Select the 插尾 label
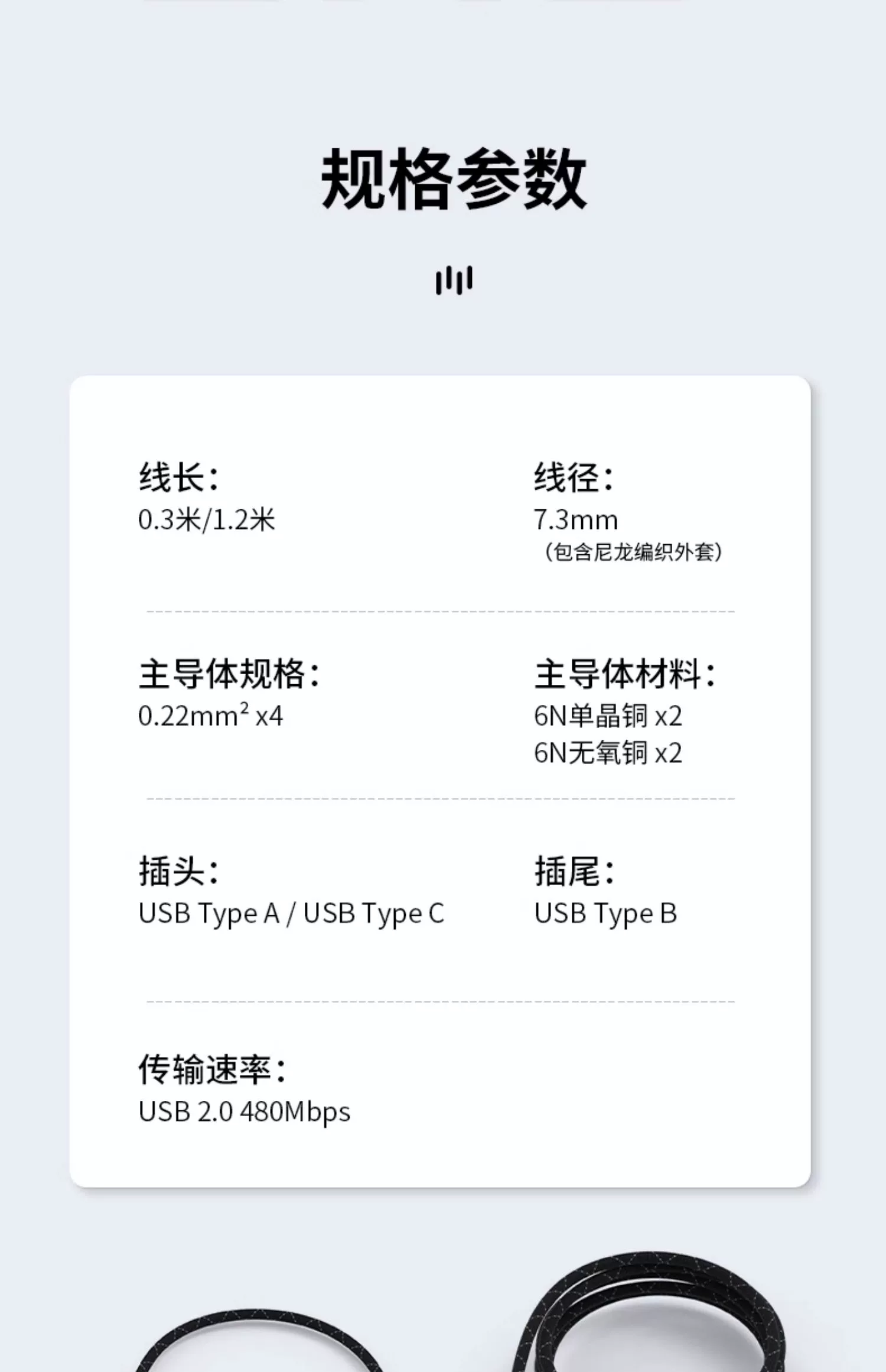886x1372 pixels. pos(574,872)
